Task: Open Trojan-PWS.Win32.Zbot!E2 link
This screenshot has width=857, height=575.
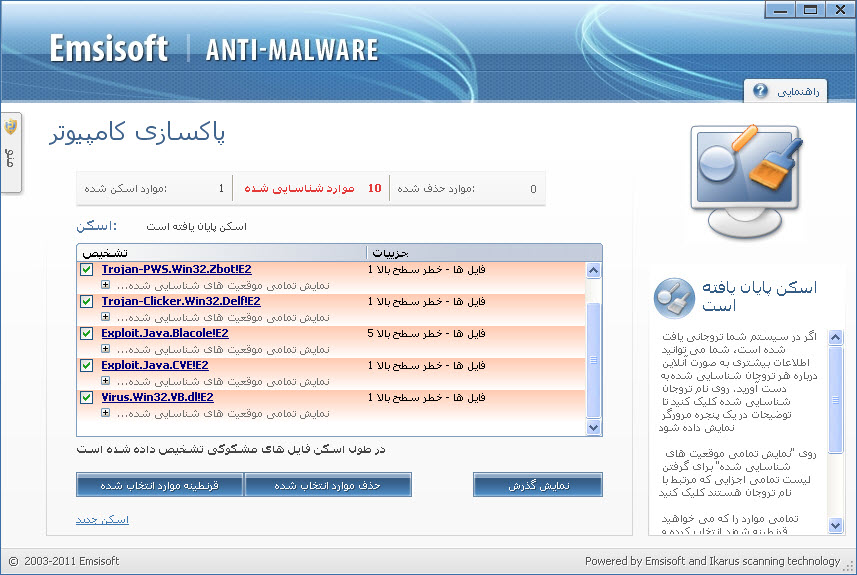Action: pyautogui.click(x=177, y=269)
